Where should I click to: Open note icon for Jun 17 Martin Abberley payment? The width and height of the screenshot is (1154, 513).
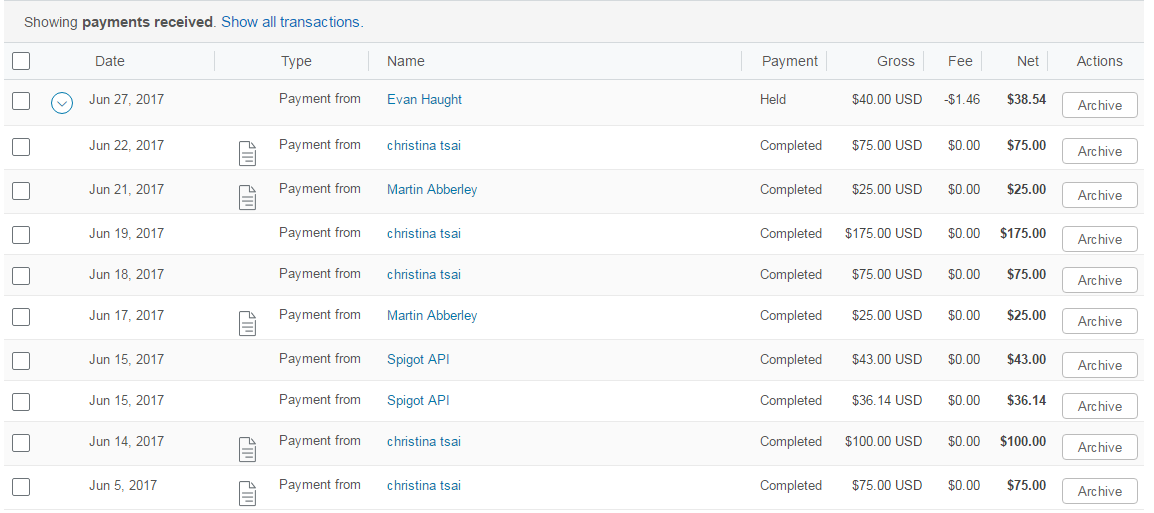coord(247,323)
